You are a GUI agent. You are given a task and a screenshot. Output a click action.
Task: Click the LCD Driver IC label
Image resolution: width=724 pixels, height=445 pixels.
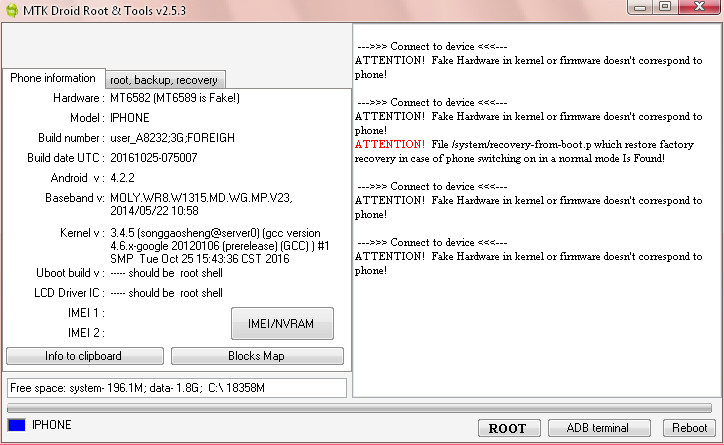(x=69, y=293)
